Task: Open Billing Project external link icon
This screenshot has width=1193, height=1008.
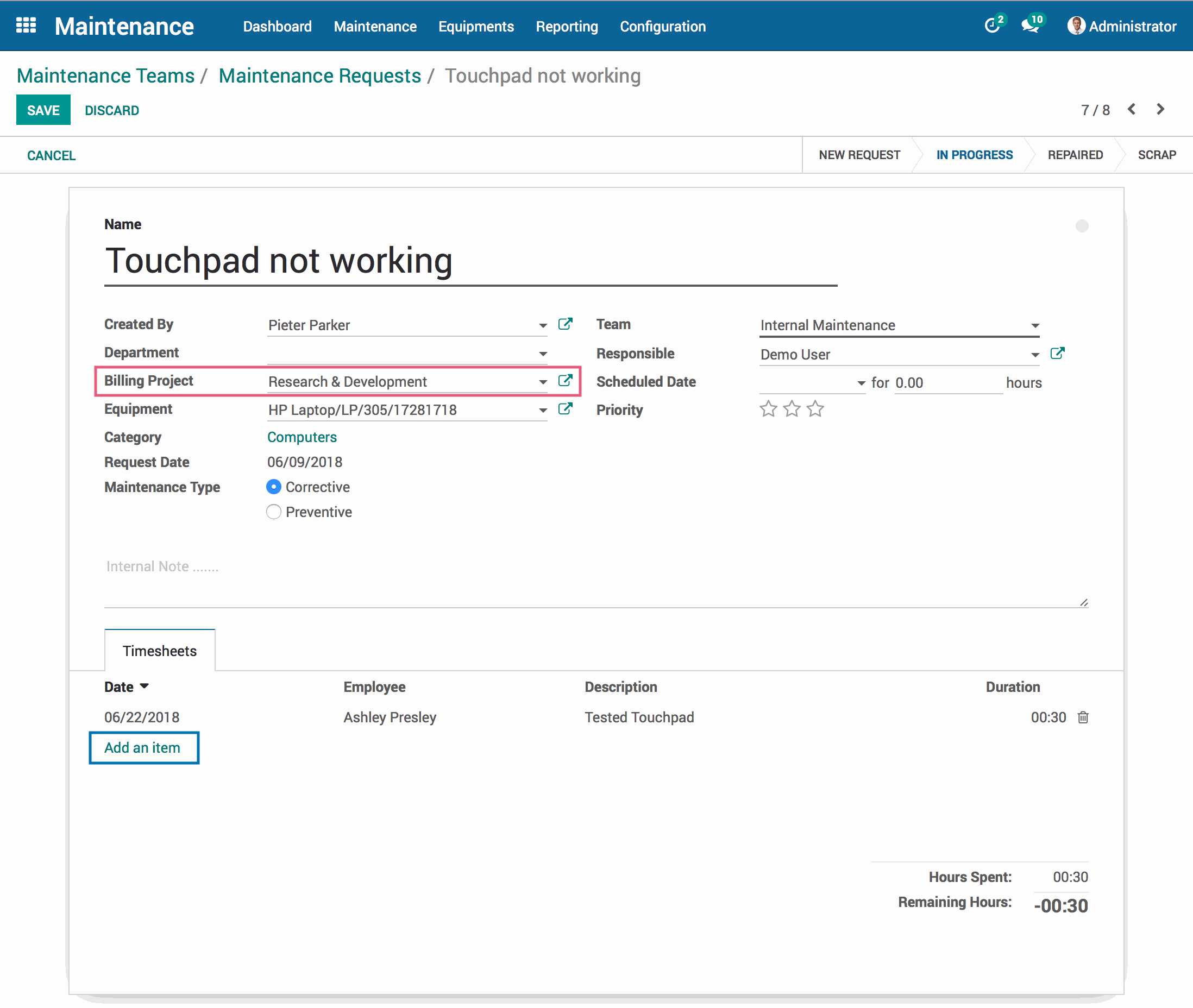Action: 565,381
